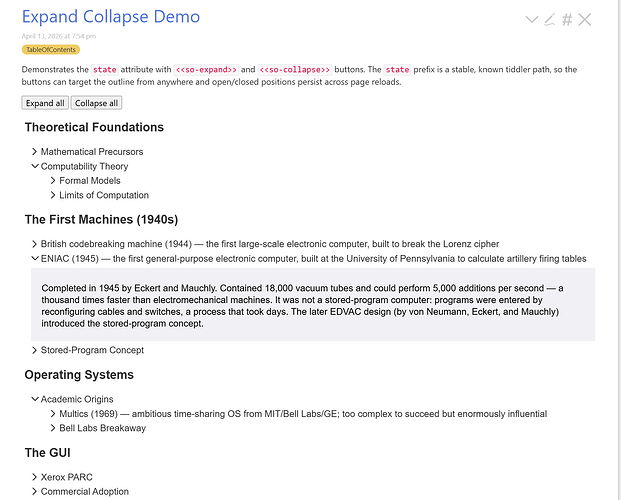Collapse the Academic Origins section
The height and width of the screenshot is (500, 621).
35,399
